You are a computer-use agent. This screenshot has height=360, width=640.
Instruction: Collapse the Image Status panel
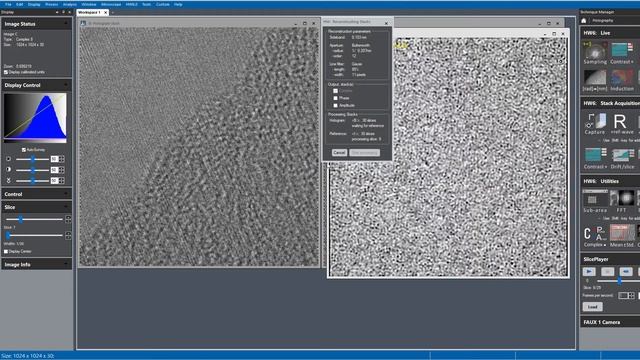pos(66,24)
